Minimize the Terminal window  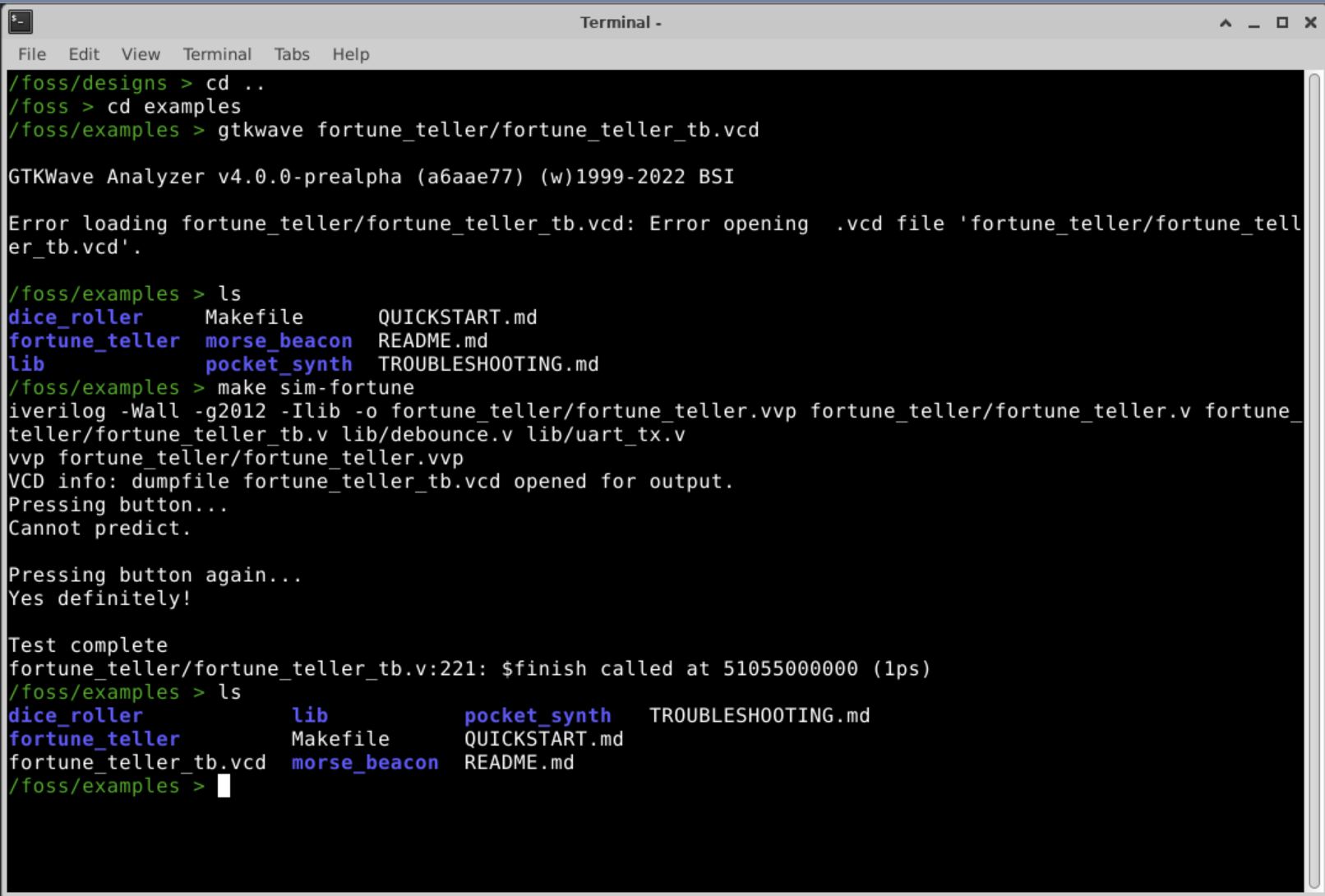tap(1253, 23)
